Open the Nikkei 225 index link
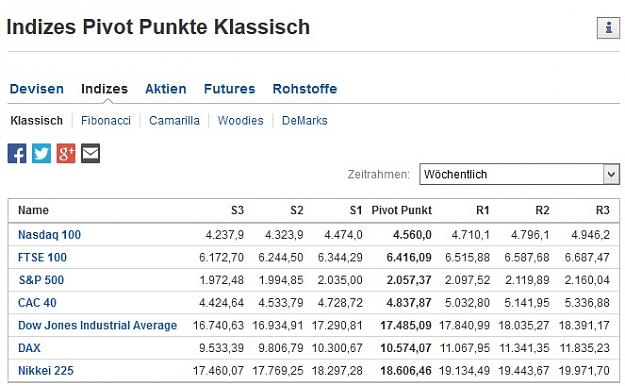This screenshot has width=625, height=386. [46, 371]
